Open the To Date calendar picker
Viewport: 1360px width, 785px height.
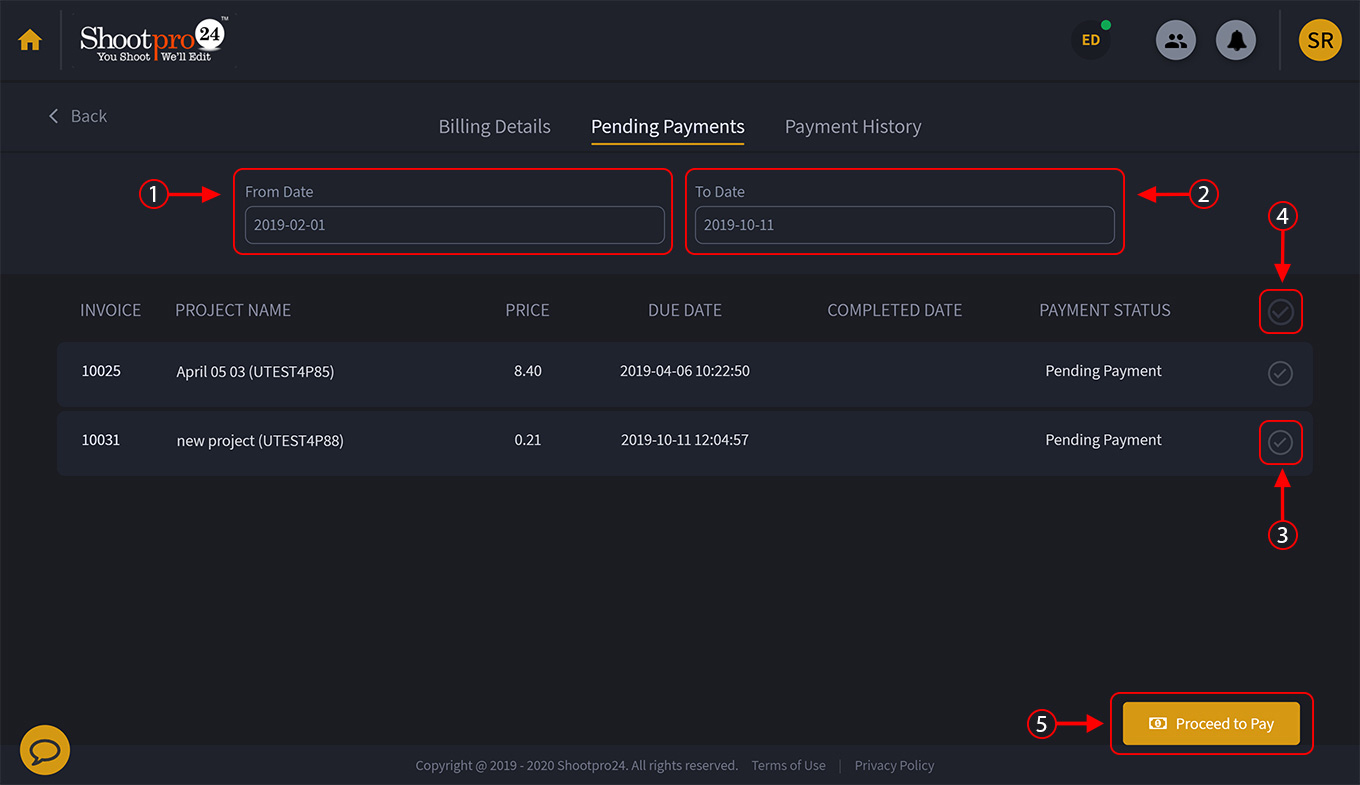904,224
